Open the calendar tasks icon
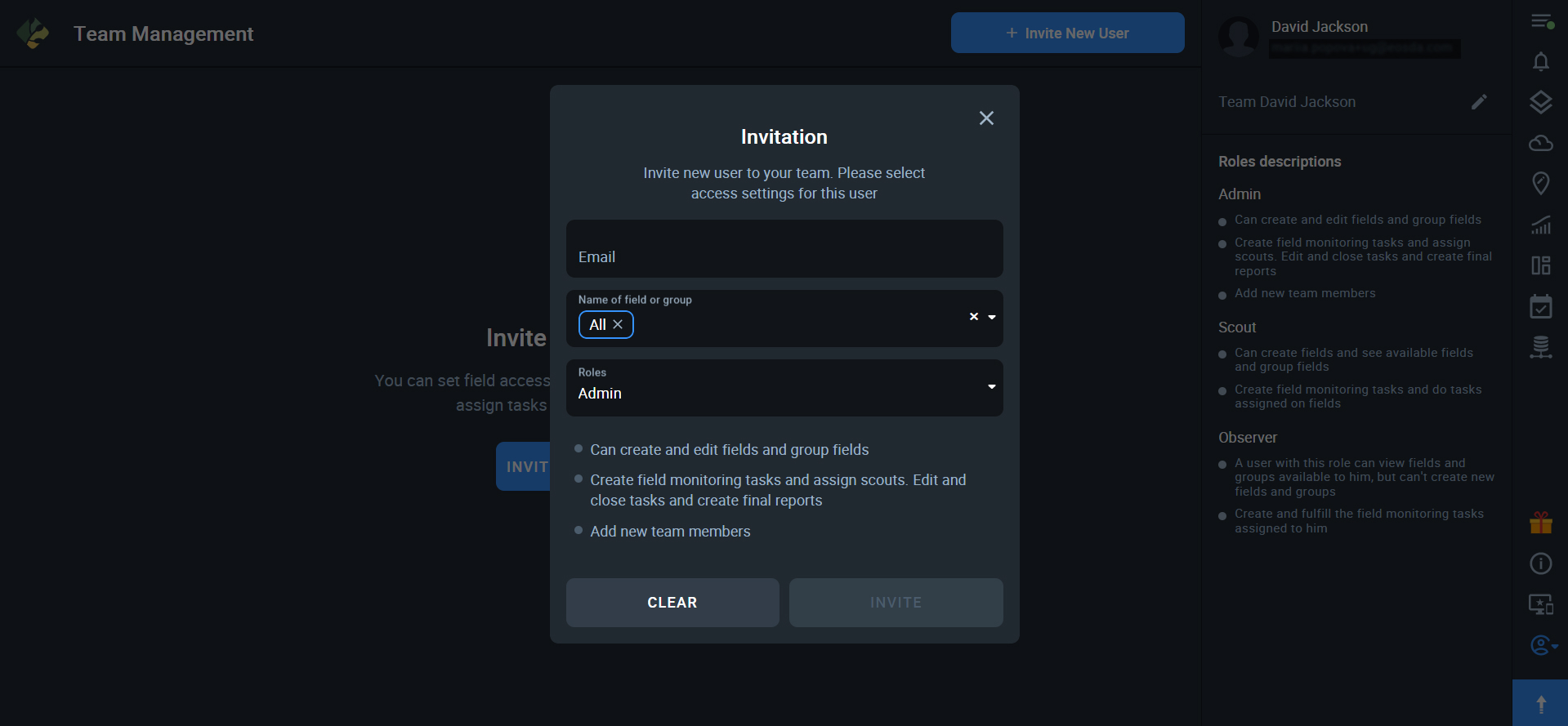1568x726 pixels. [x=1540, y=306]
